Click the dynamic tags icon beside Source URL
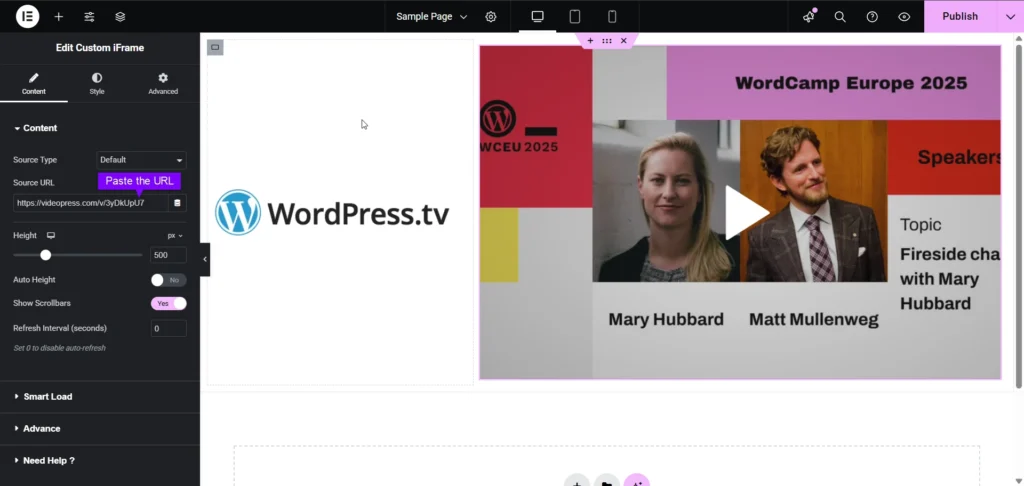This screenshot has width=1024, height=486. 177,203
